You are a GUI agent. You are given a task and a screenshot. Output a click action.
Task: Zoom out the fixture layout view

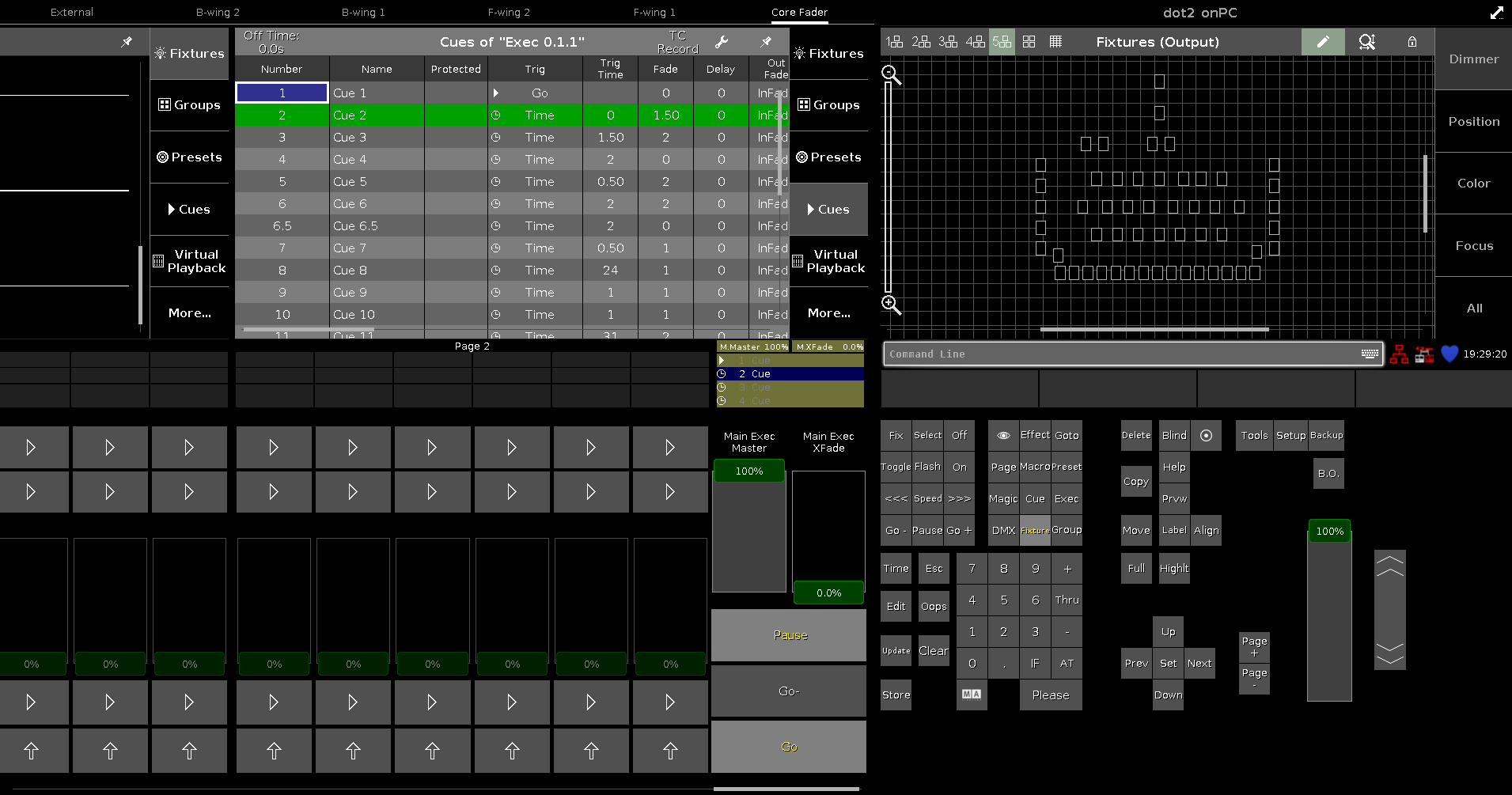(x=891, y=74)
